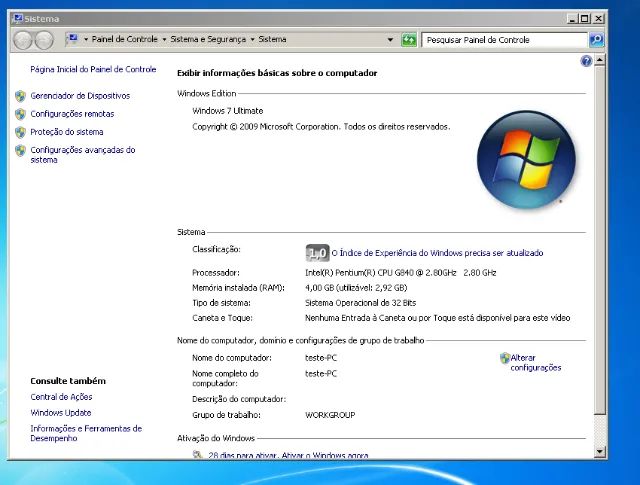Click the computer icon in address bar

72,39
